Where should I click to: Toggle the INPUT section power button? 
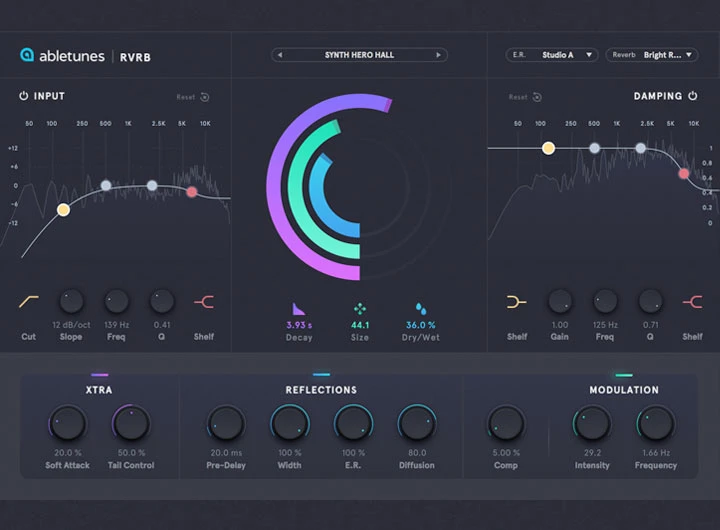pos(23,96)
